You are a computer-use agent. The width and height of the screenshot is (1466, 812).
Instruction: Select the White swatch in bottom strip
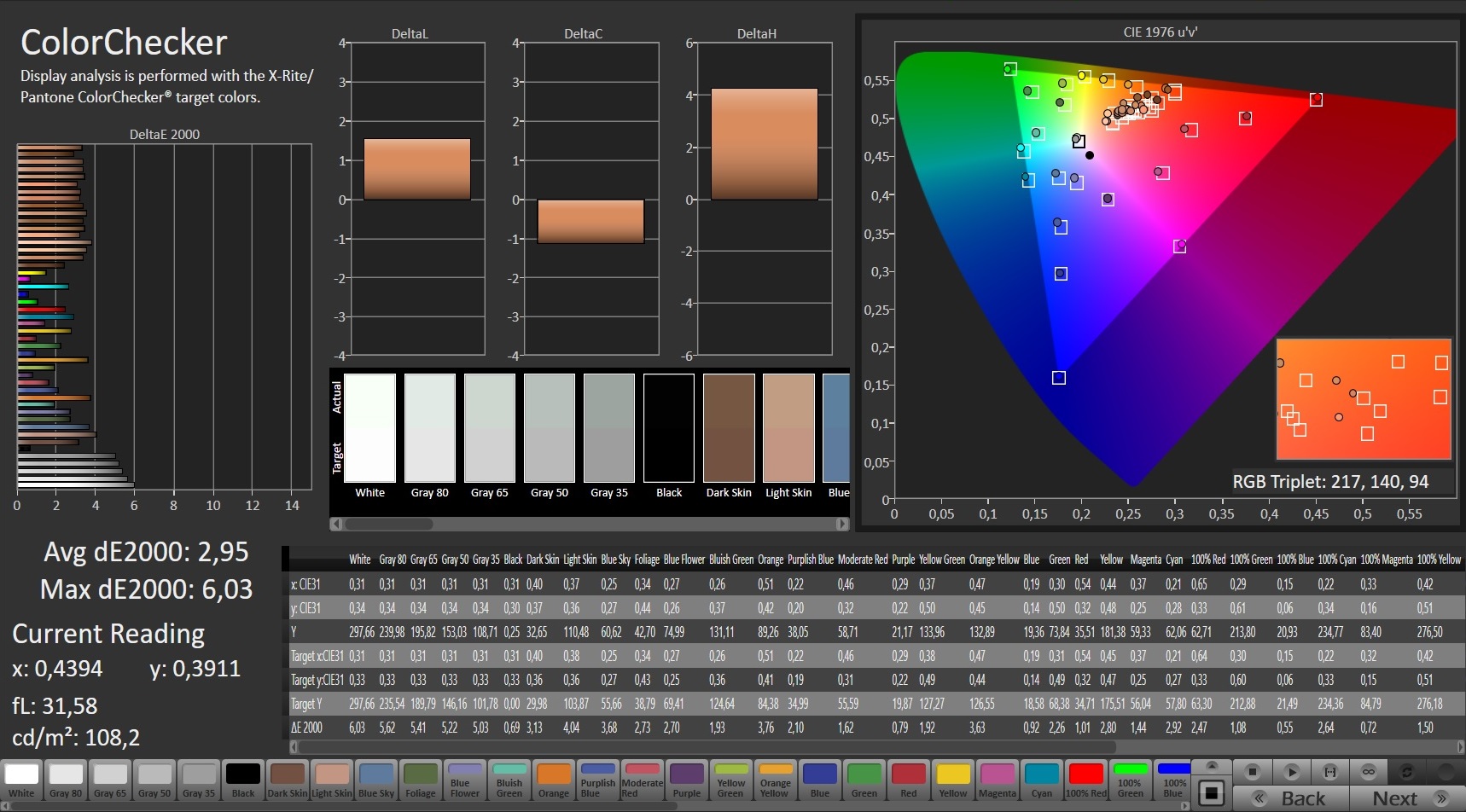click(22, 780)
